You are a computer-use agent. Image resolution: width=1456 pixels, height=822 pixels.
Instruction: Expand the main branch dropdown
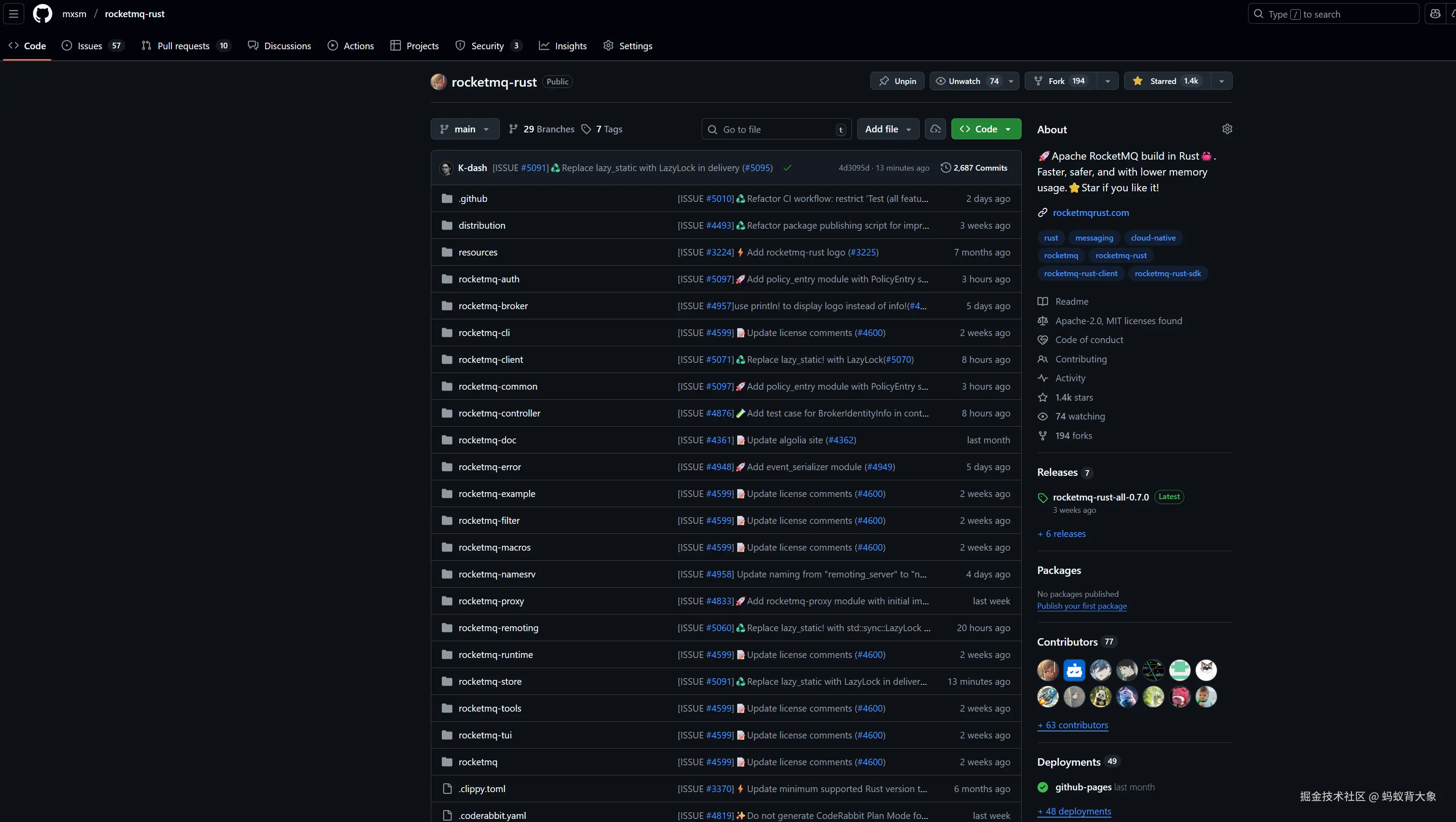tap(465, 129)
